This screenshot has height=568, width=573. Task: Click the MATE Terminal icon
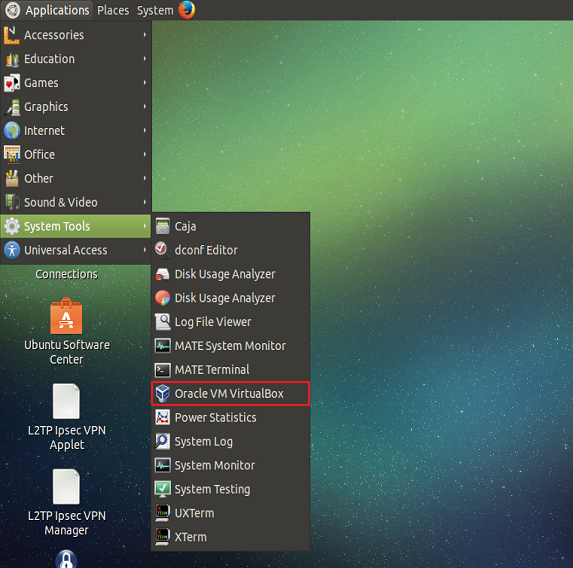coord(162,370)
